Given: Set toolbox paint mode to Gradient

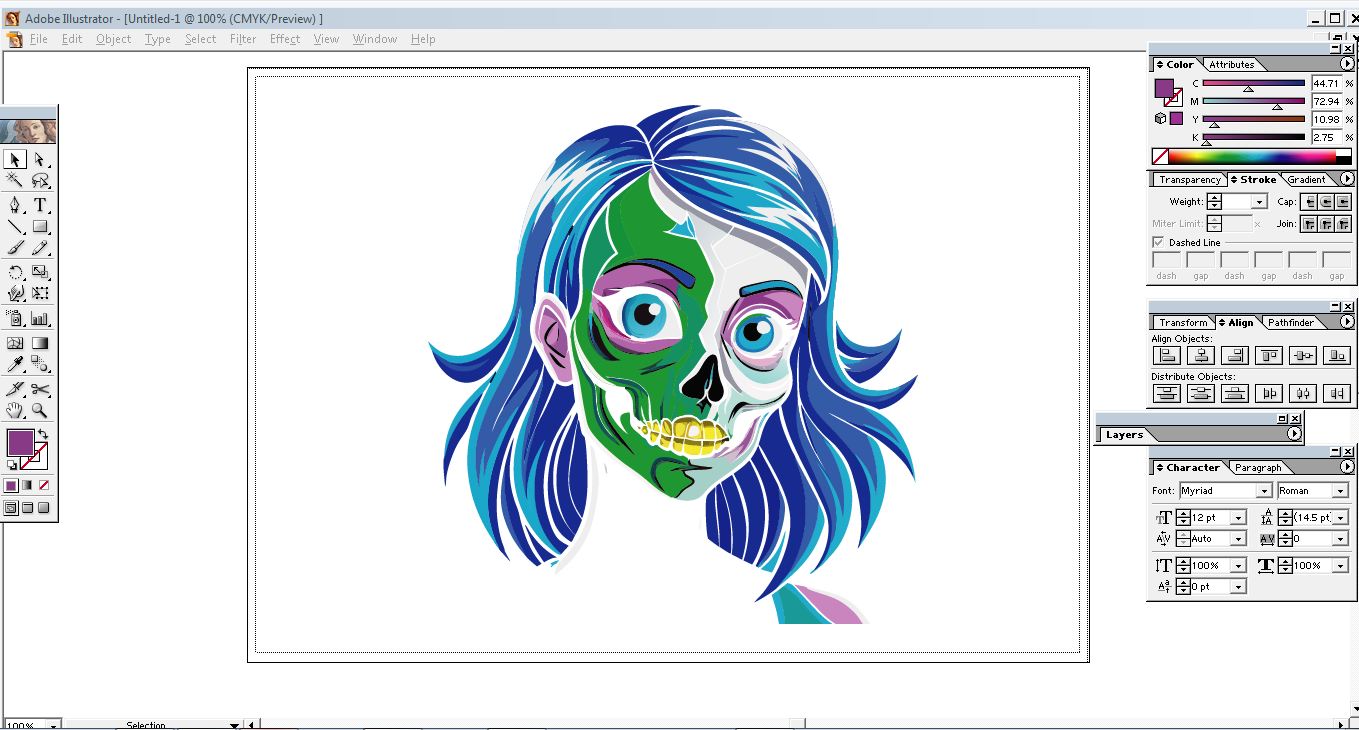Looking at the screenshot, I should coord(27,486).
